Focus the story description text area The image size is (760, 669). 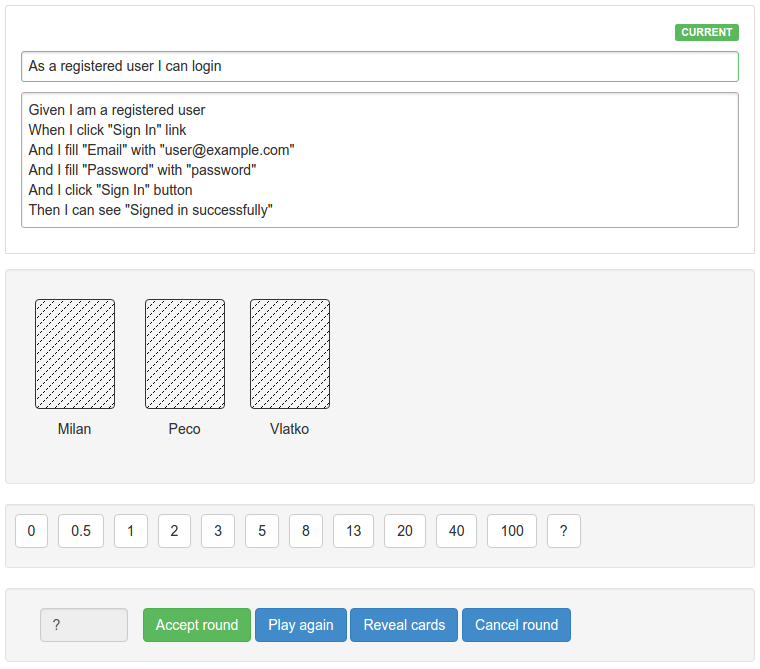click(380, 160)
